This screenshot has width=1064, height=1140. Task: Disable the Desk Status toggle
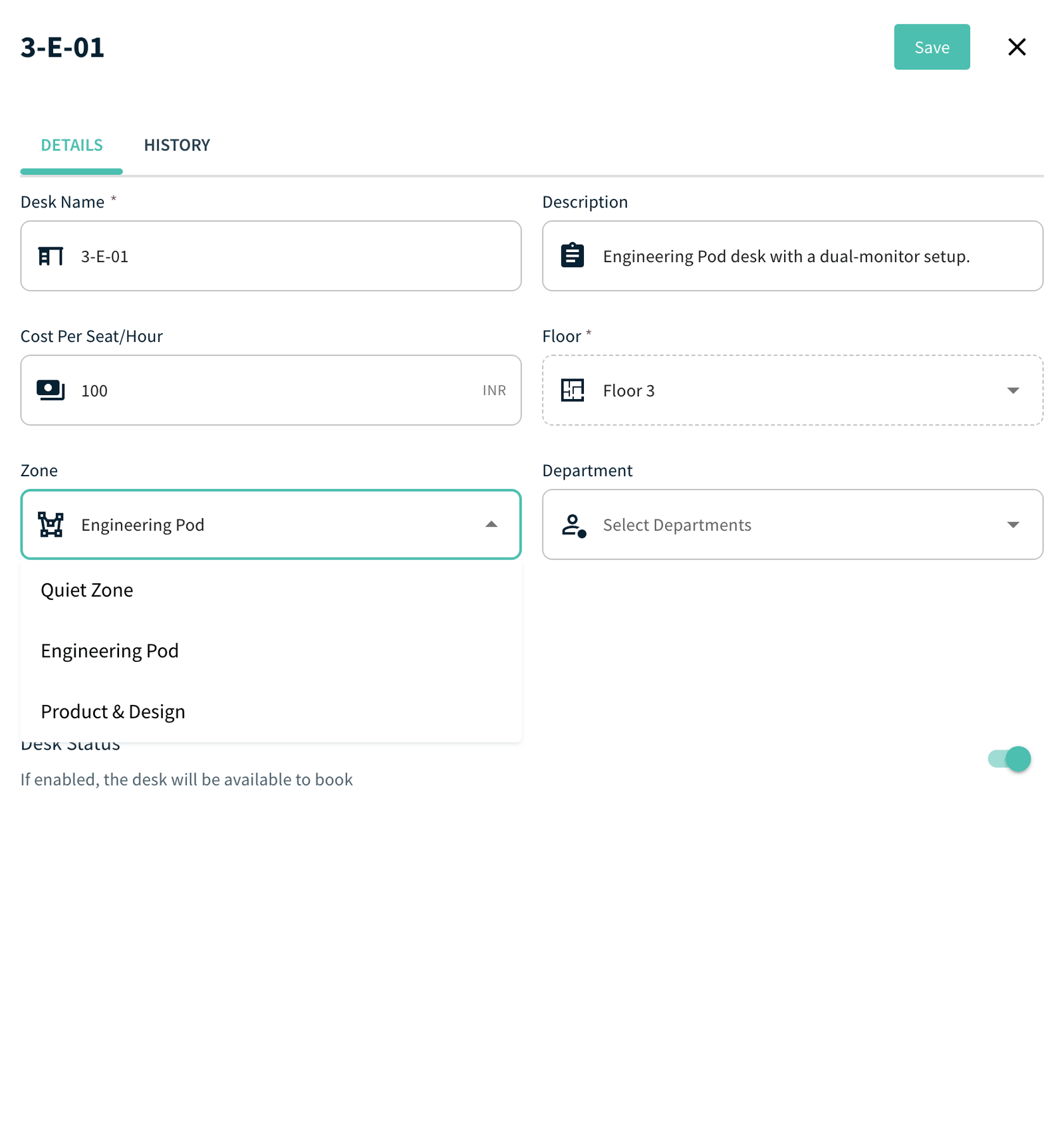[x=1009, y=758]
